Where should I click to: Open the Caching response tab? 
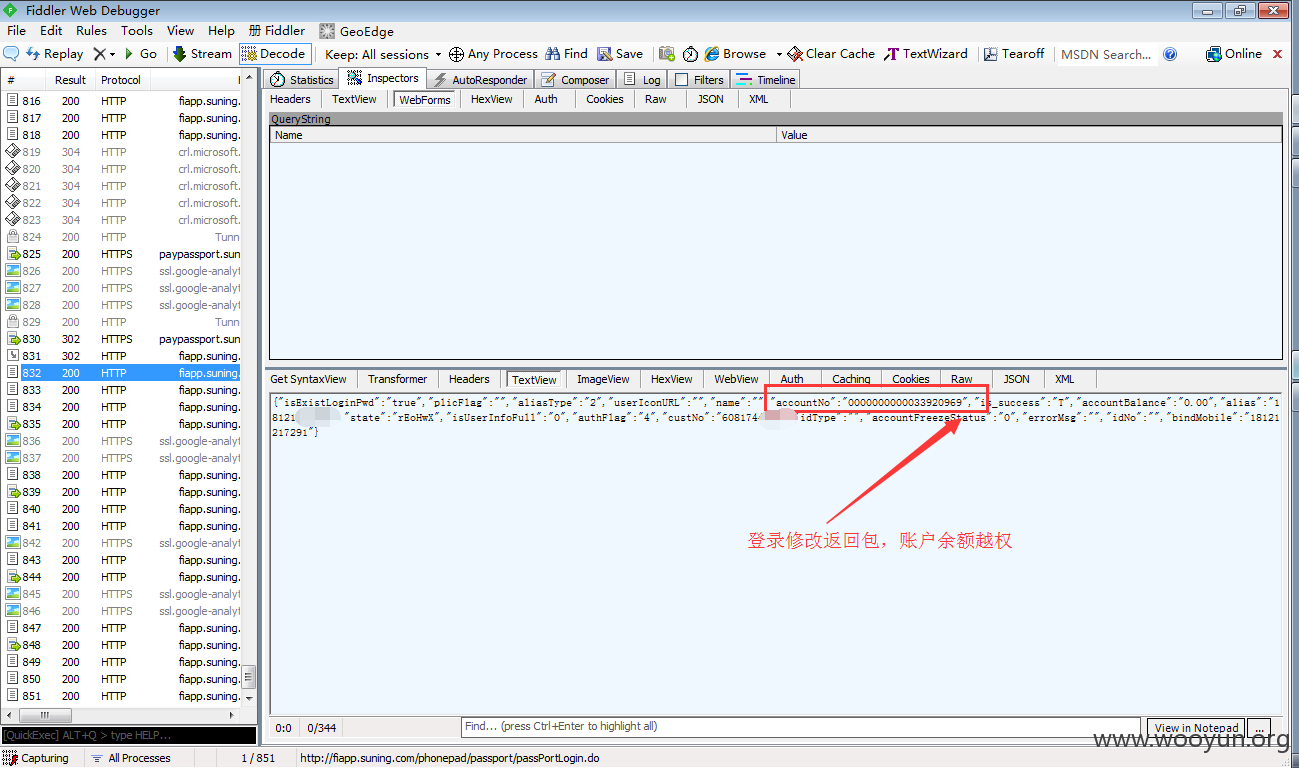(x=851, y=379)
